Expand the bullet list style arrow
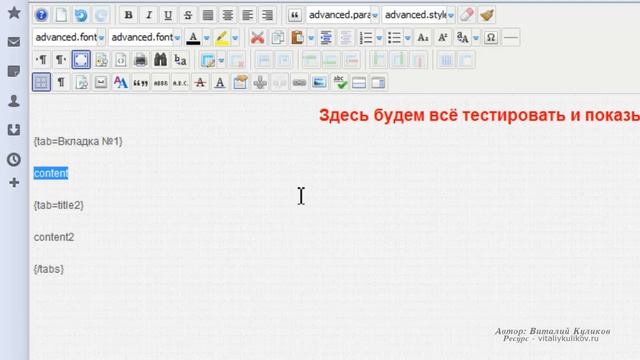This screenshot has height=360, width=640. coord(408,38)
